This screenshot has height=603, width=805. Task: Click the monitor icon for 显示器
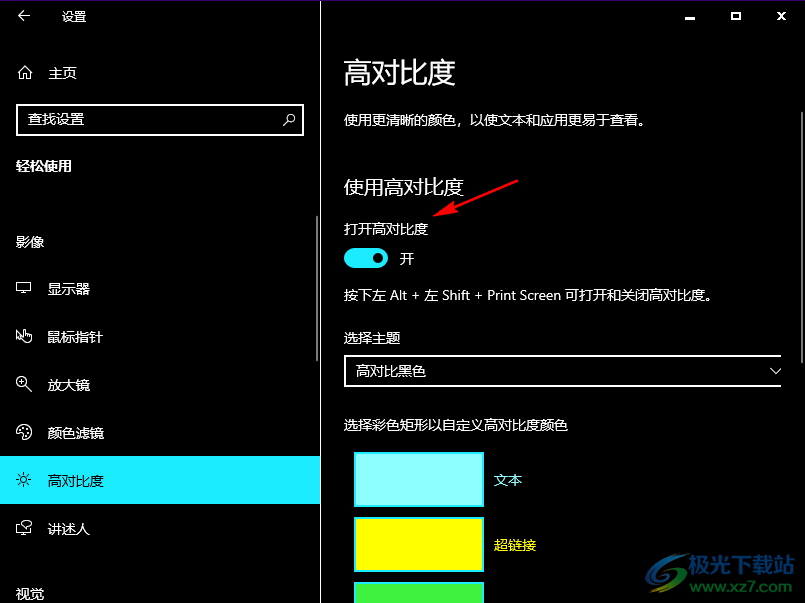tap(24, 288)
